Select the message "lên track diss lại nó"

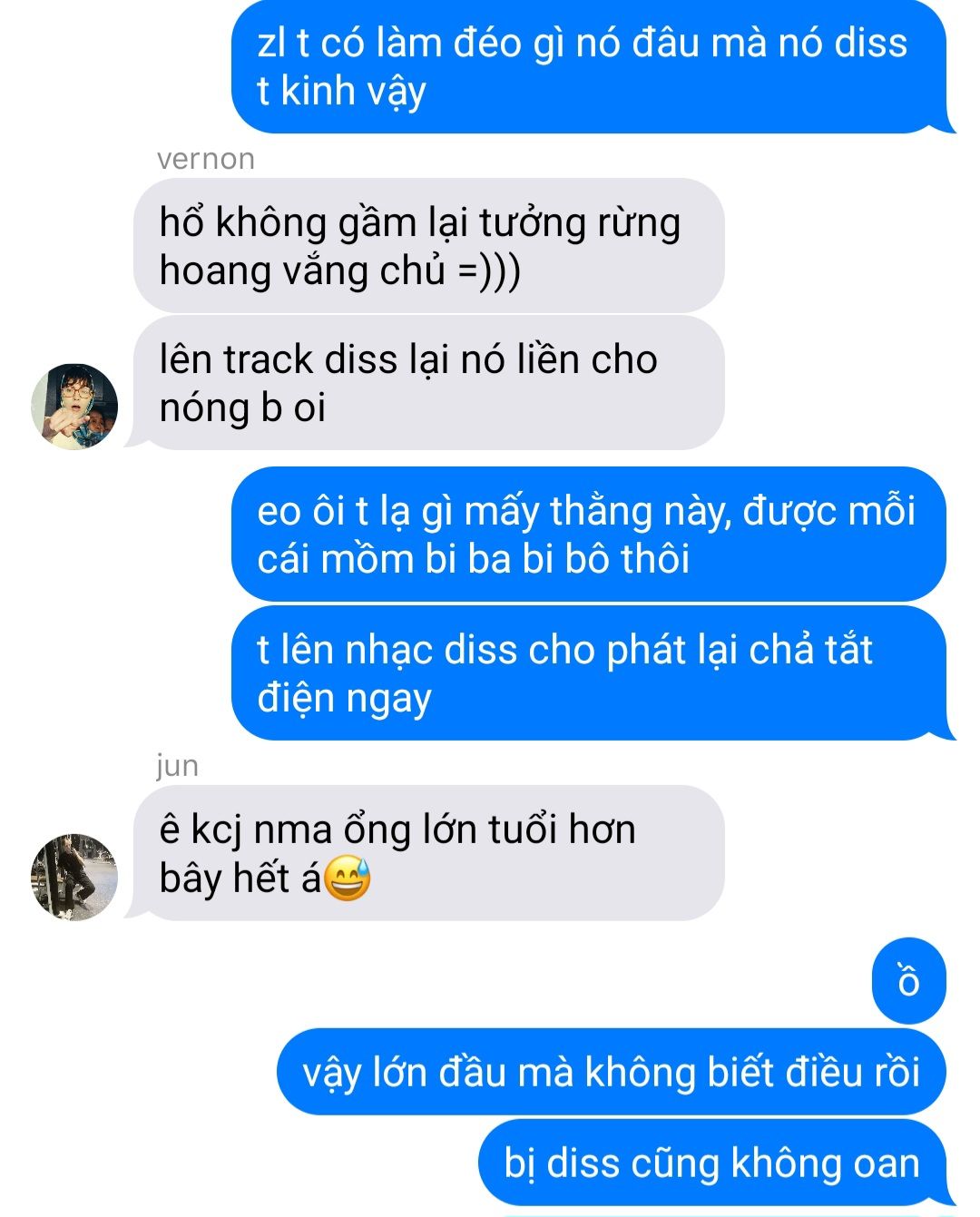[x=428, y=383]
